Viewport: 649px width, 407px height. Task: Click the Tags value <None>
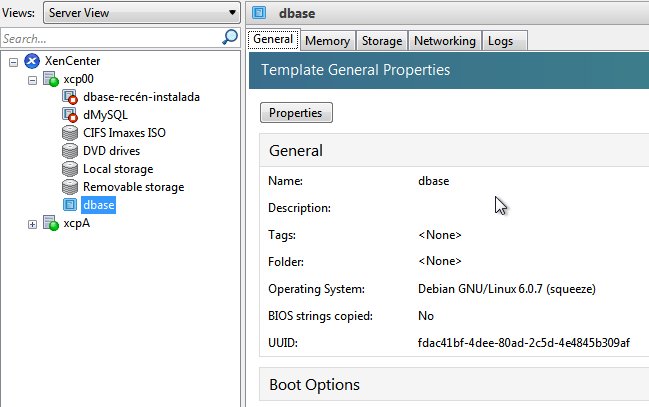pyautogui.click(x=440, y=235)
